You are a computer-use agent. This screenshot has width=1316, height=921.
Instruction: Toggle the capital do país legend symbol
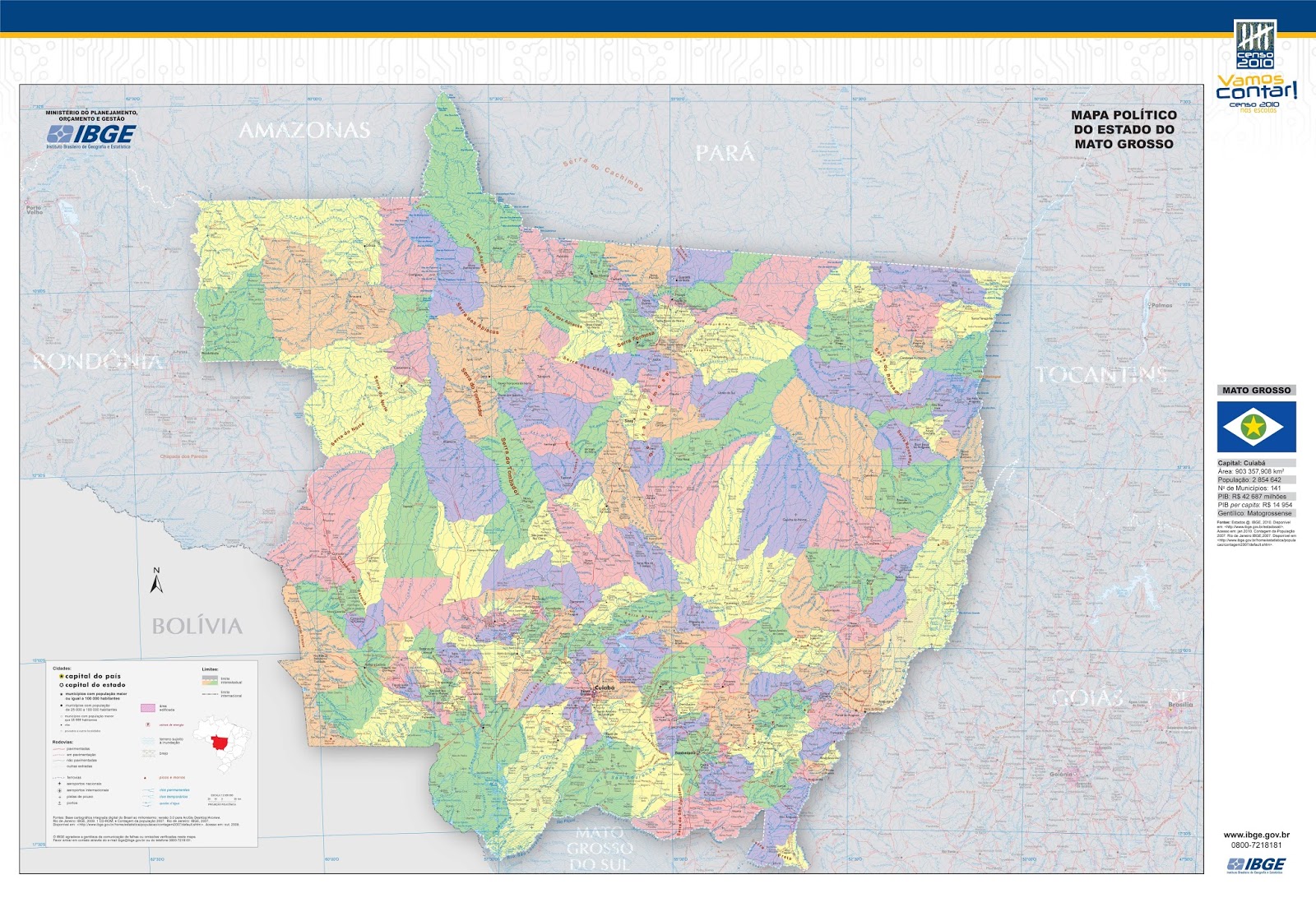click(x=62, y=676)
